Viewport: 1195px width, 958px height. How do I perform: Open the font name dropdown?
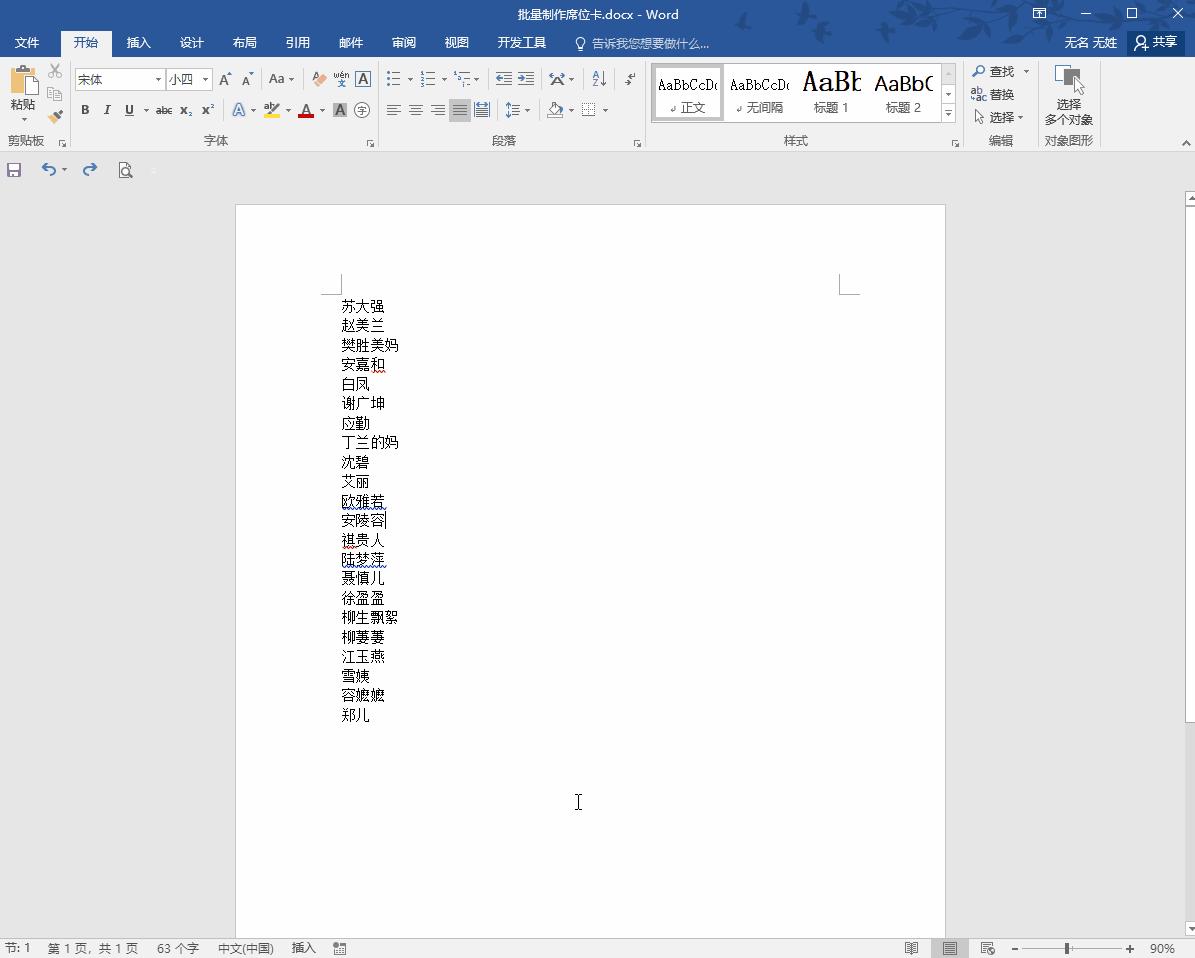[x=157, y=78]
